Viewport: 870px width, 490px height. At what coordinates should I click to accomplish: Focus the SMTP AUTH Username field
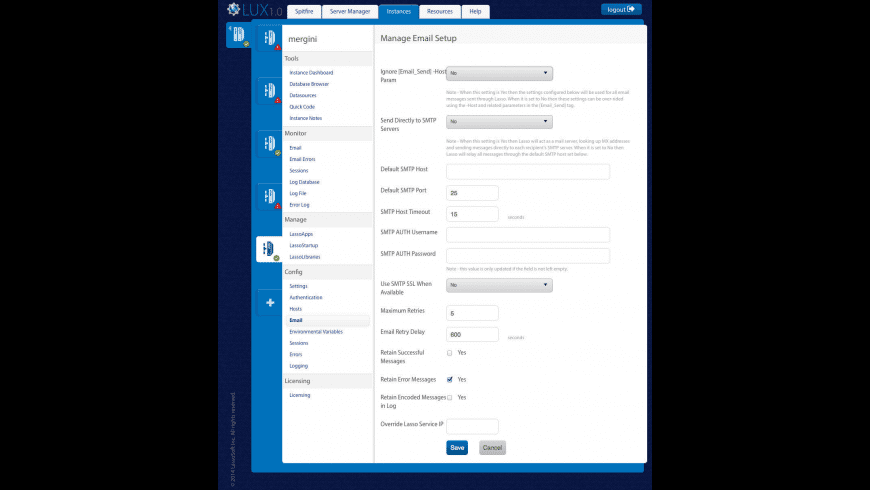click(x=528, y=235)
